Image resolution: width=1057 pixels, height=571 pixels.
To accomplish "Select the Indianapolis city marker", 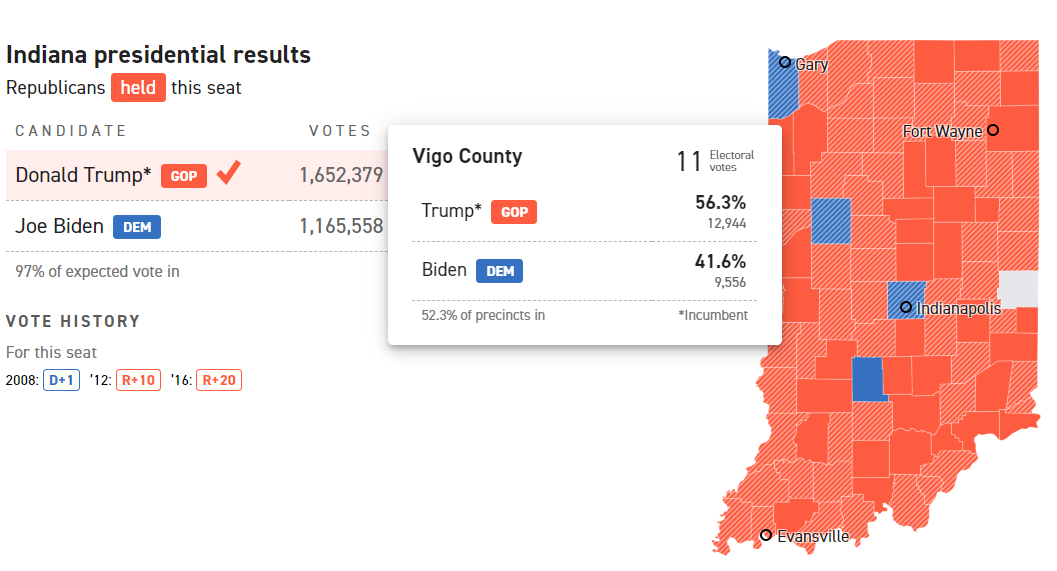I will [905, 307].
